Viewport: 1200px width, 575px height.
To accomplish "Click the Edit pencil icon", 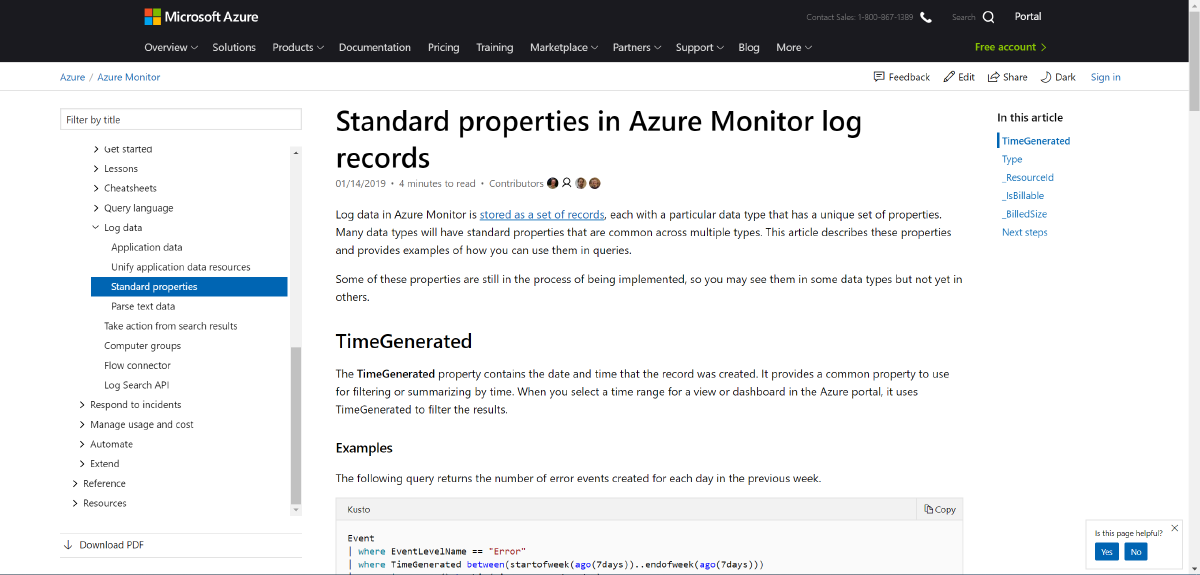I will point(949,77).
